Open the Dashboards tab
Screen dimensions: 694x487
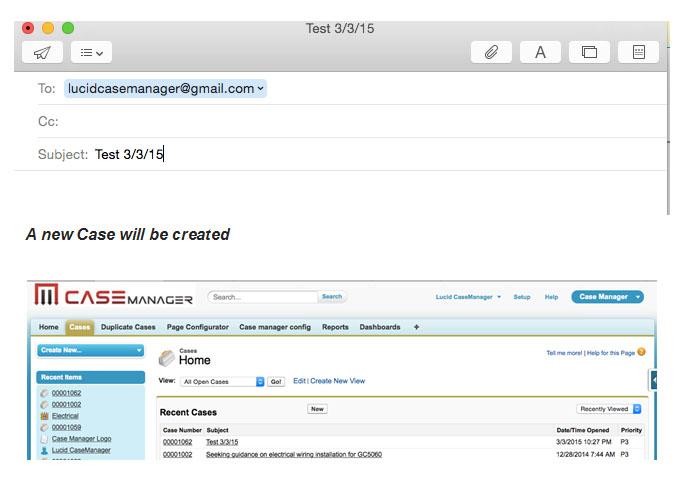(x=380, y=327)
